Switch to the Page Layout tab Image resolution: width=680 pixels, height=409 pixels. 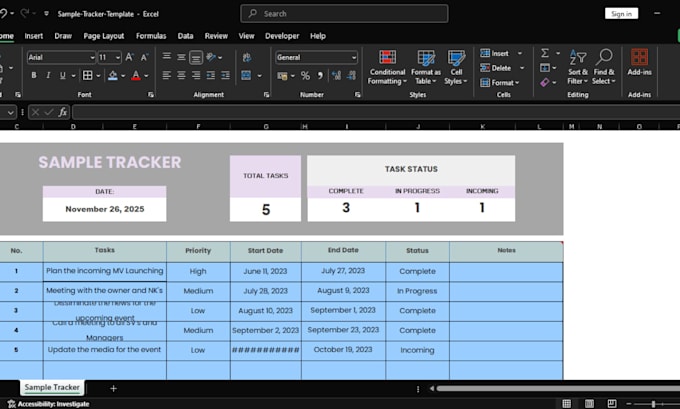click(104, 36)
